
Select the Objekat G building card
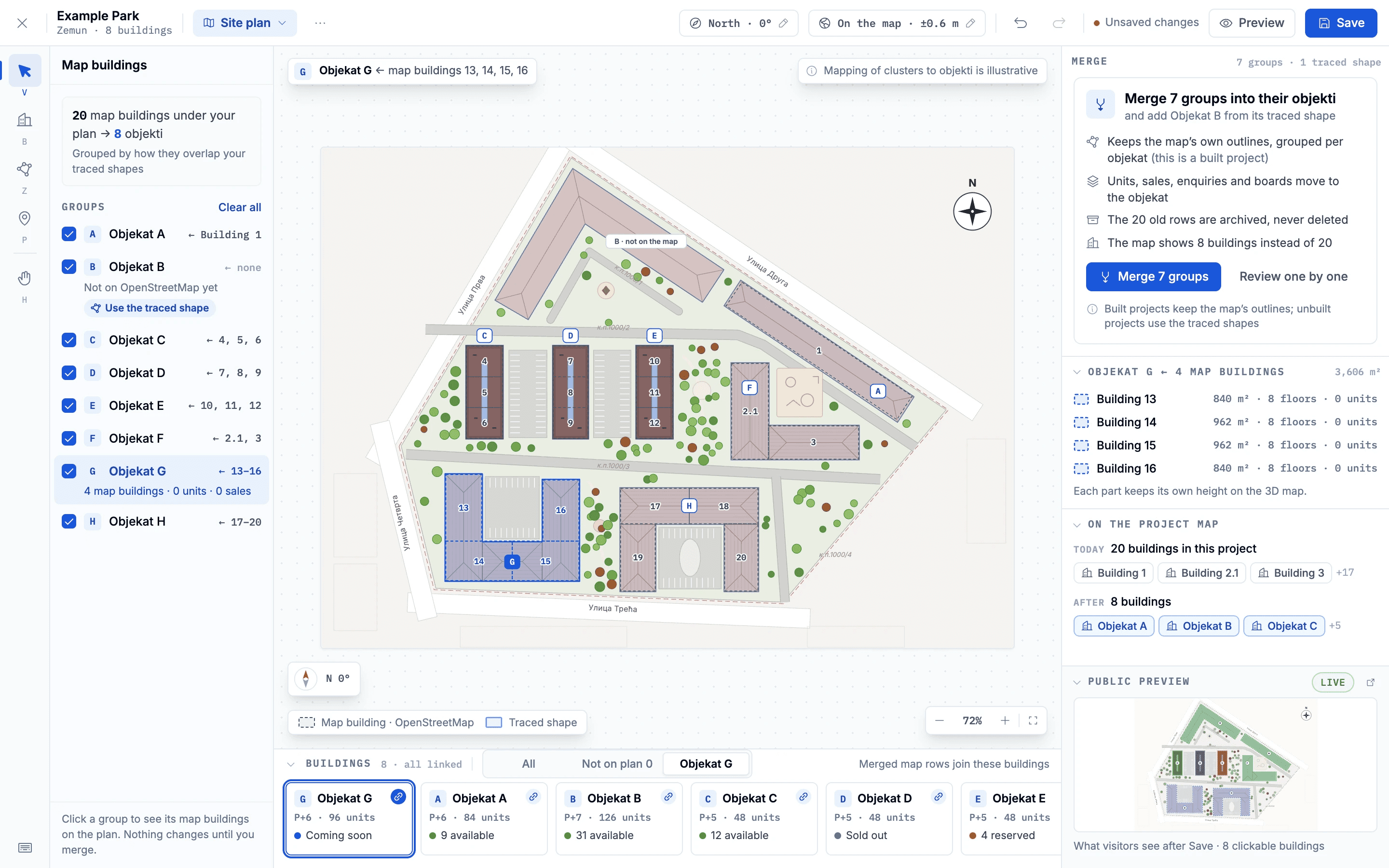pos(349,819)
